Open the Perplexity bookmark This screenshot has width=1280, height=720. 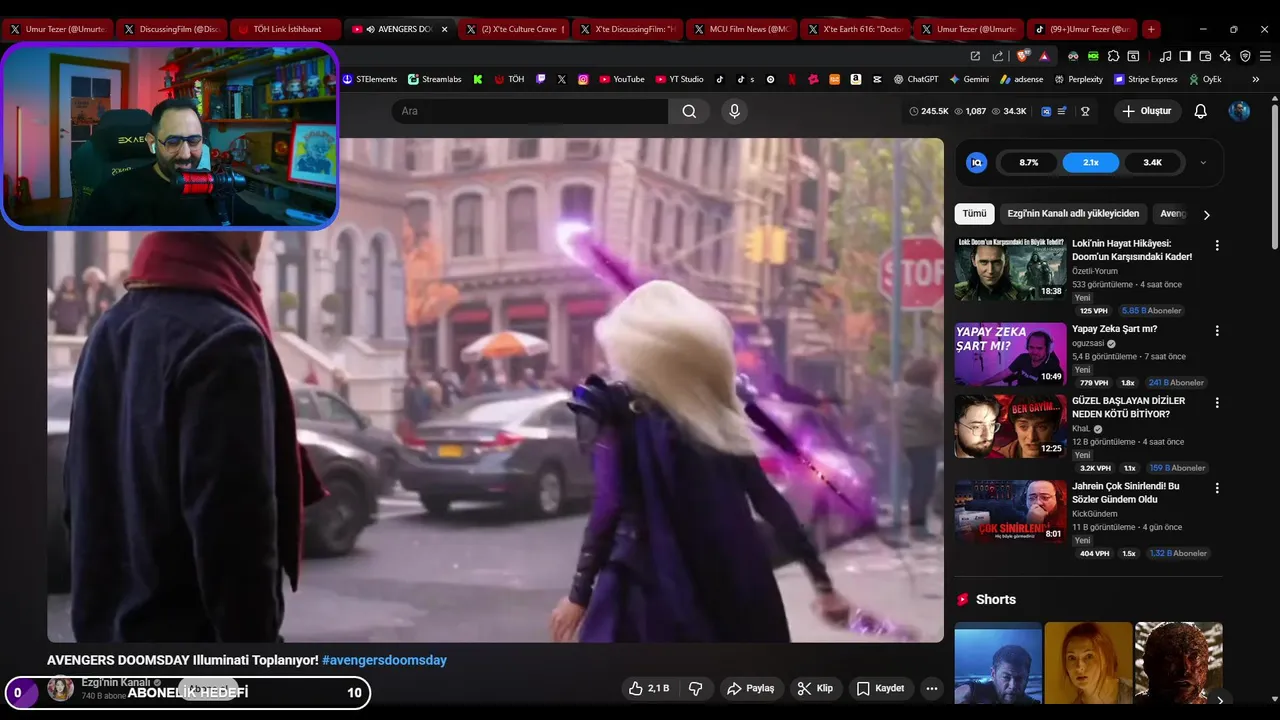pyautogui.click(x=1078, y=79)
